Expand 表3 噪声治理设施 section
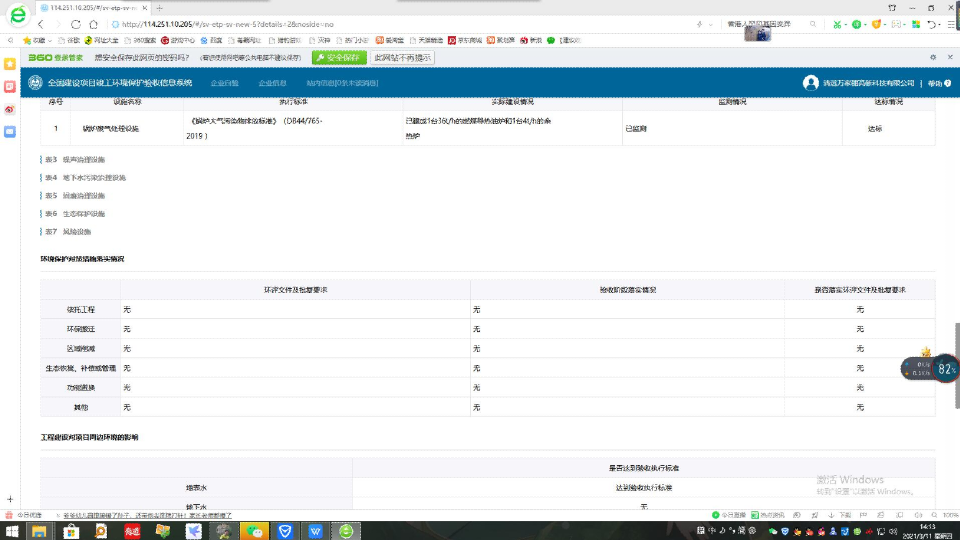Image resolution: width=960 pixels, height=540 pixels. pos(82,159)
